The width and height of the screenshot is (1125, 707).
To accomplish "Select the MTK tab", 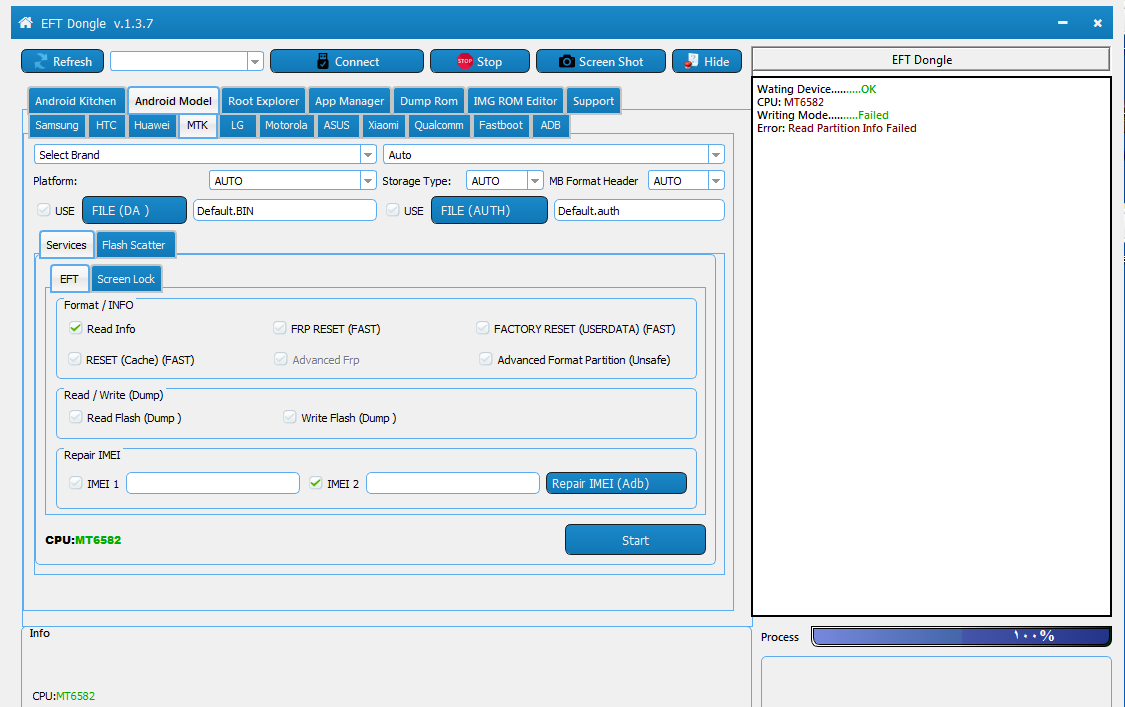I will pyautogui.click(x=197, y=125).
